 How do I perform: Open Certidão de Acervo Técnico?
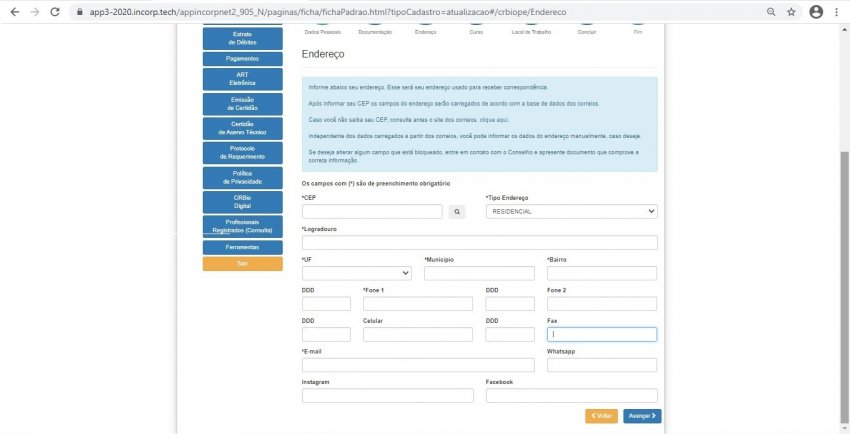pyautogui.click(x=242, y=128)
